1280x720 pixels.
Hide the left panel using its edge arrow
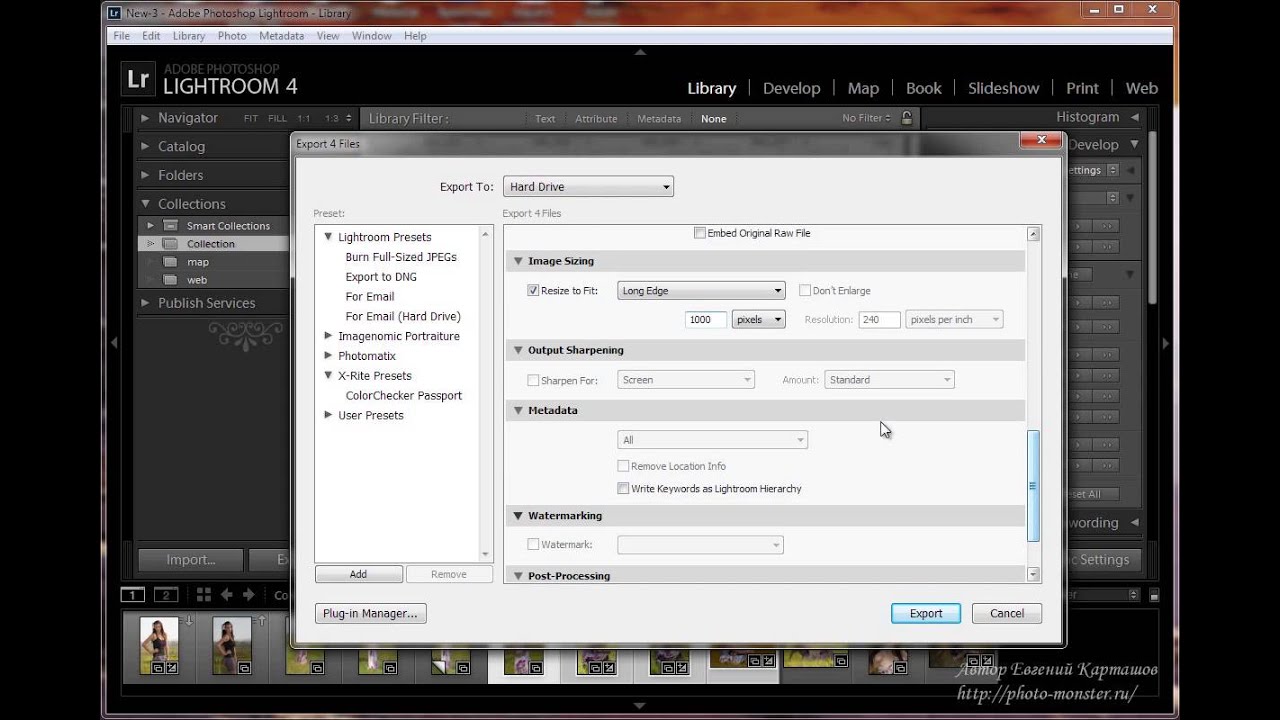[x=114, y=343]
